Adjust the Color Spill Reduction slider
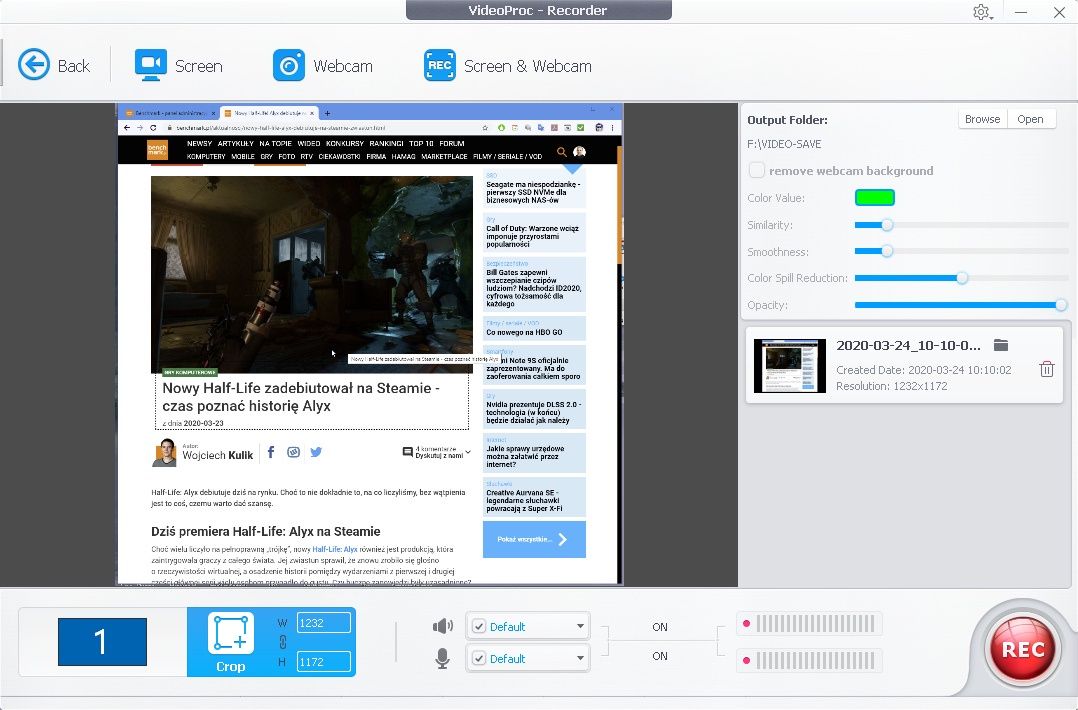 click(962, 278)
